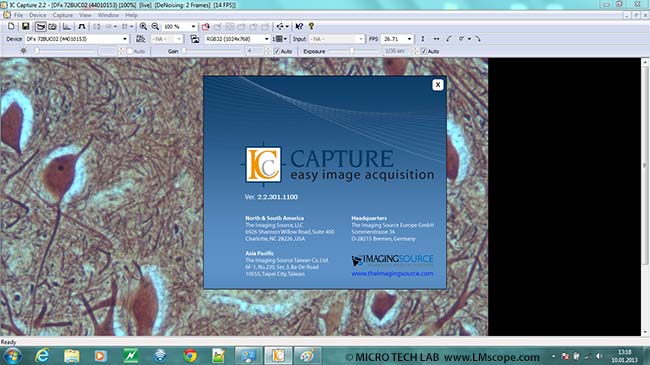Adjust the Gain slider

[212, 51]
